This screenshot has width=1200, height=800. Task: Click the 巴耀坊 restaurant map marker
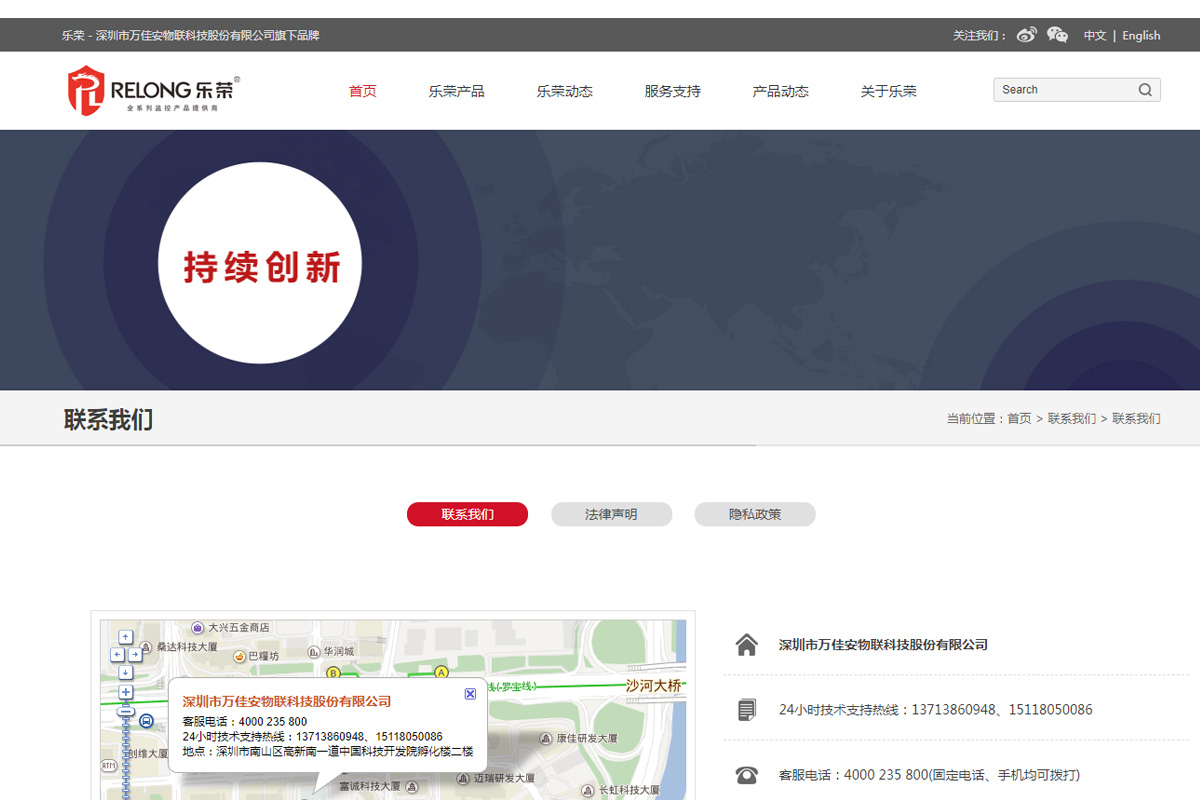pos(239,656)
